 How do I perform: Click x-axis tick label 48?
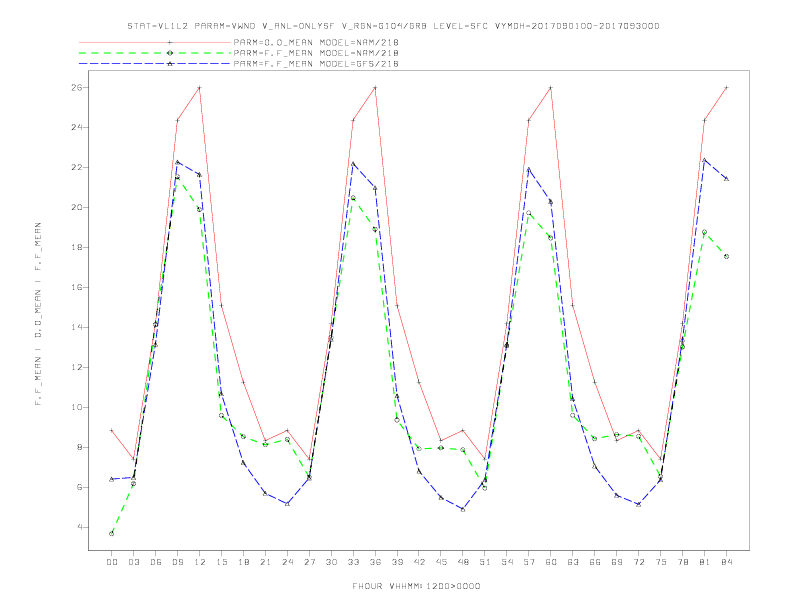pos(463,562)
